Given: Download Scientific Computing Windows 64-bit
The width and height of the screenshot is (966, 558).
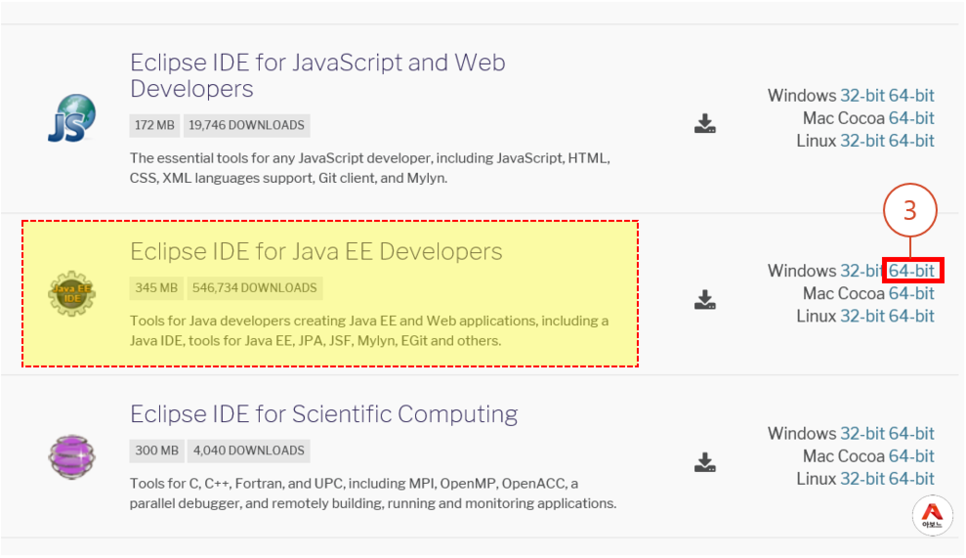Looking at the screenshot, I should pos(911,434).
